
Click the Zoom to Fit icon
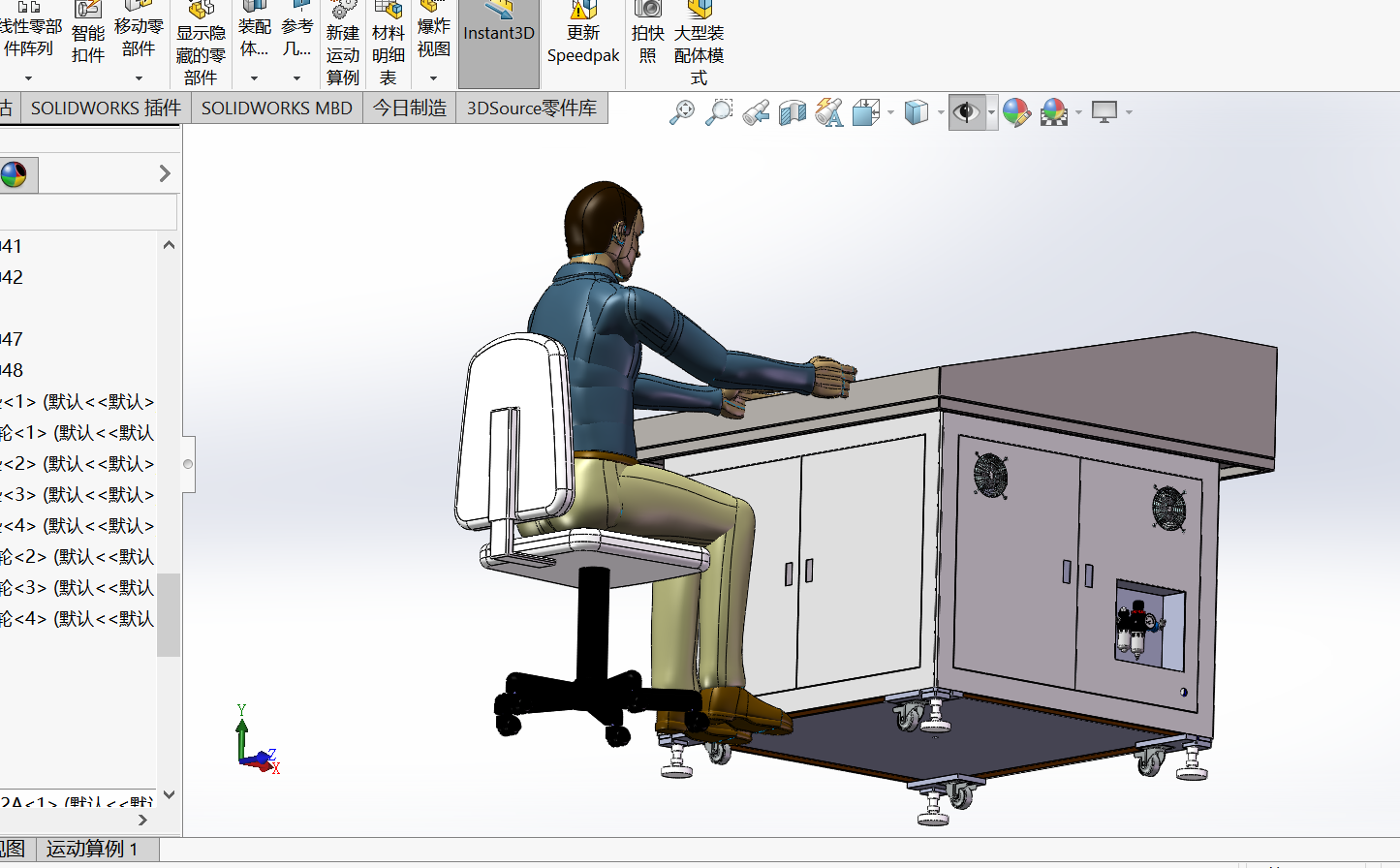(682, 112)
